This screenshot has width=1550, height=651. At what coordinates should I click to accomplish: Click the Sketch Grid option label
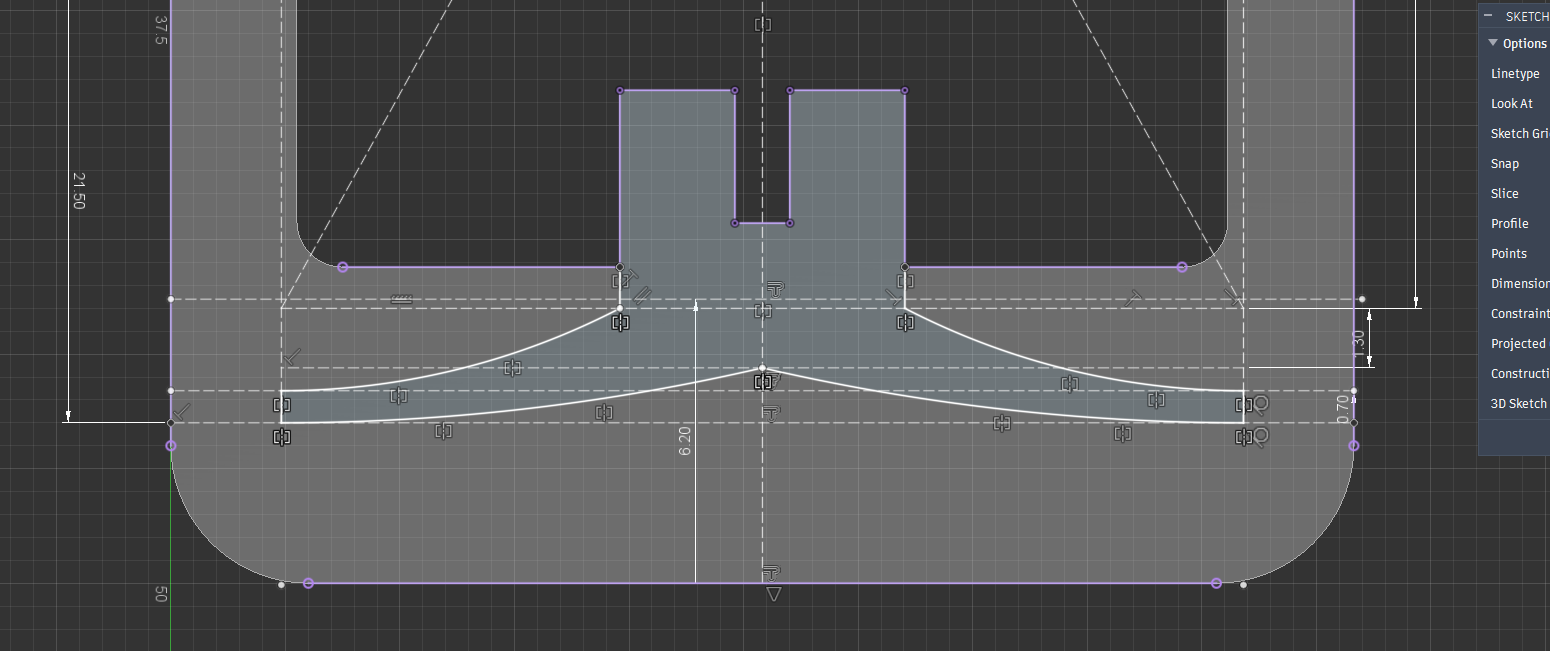(1520, 134)
